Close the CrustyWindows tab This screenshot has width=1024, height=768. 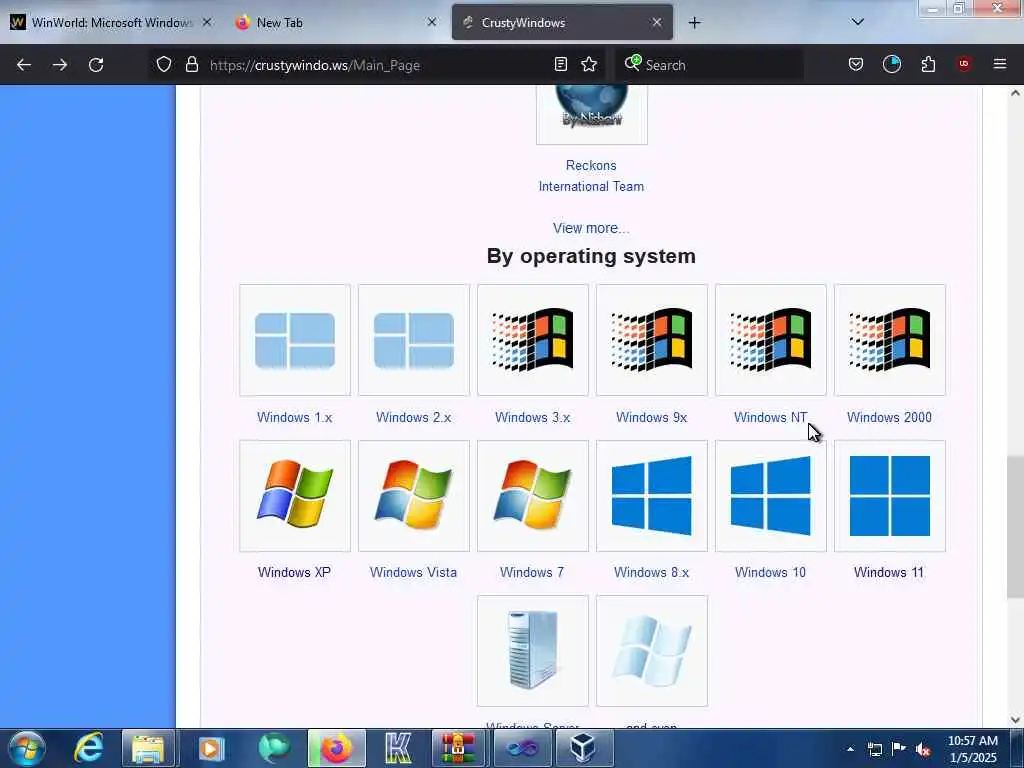point(657,22)
